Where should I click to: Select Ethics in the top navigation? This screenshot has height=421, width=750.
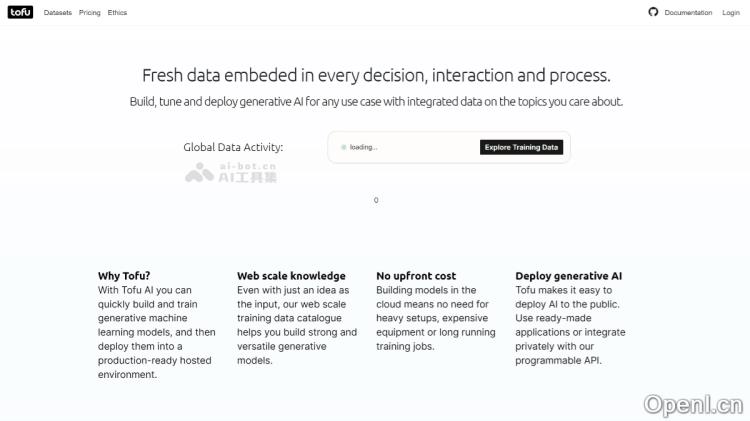tap(117, 13)
